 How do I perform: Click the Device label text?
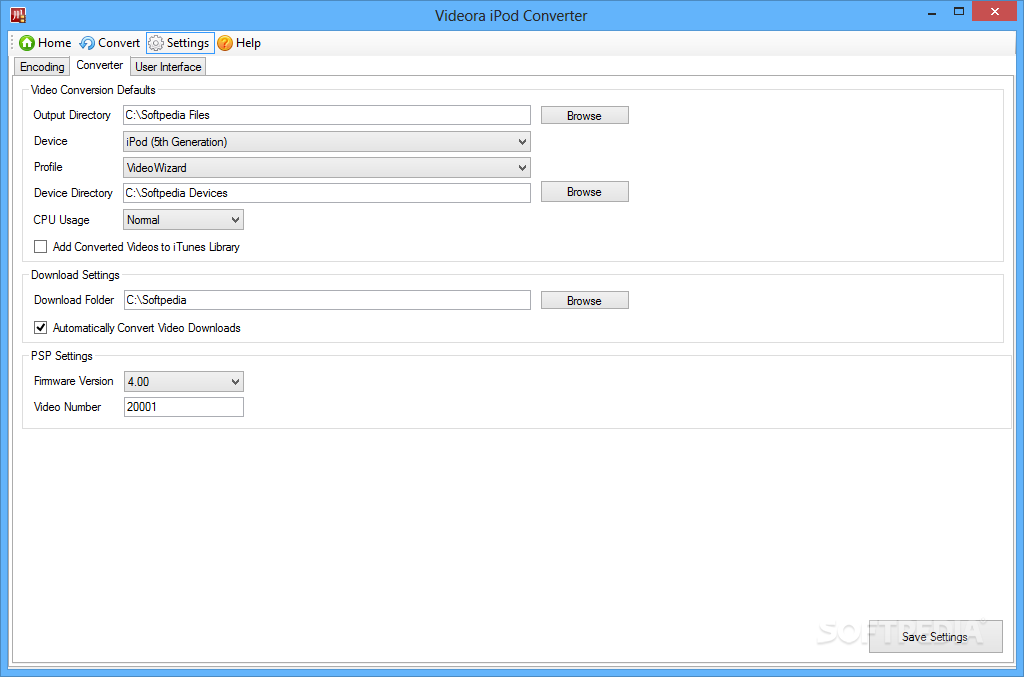51,141
